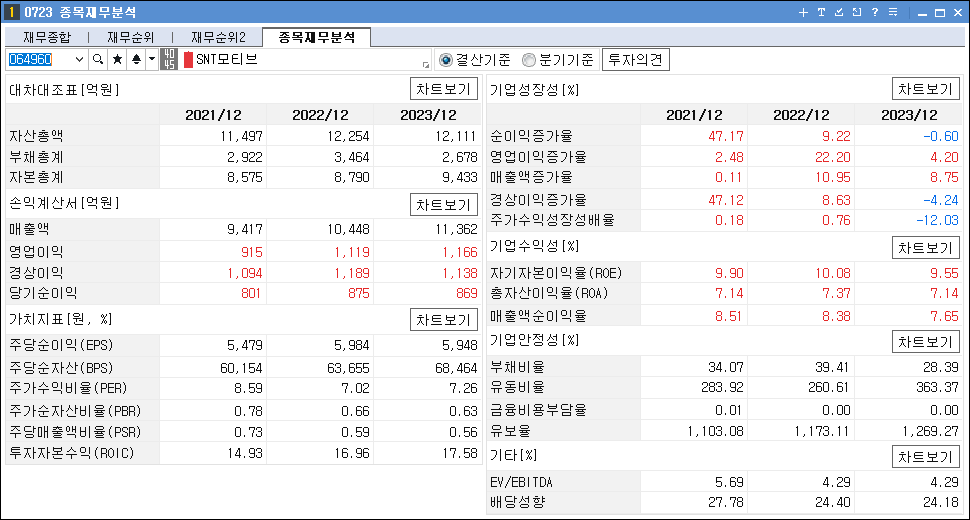Viewport: 970px width, 520px height.
Task: Click 영업이익 2023/12 value 1,166
Action: point(460,252)
